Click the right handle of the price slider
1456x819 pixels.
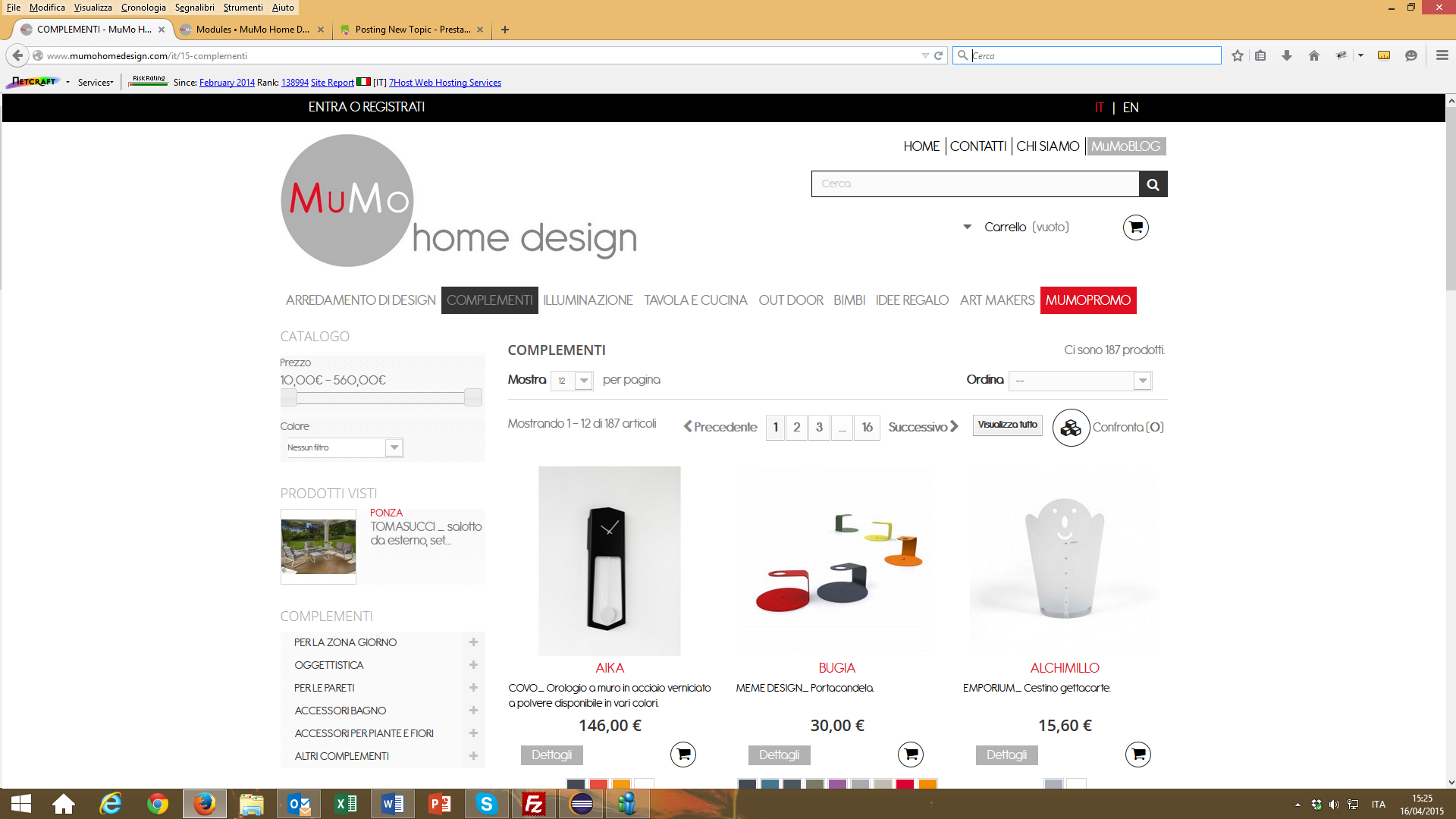473,397
